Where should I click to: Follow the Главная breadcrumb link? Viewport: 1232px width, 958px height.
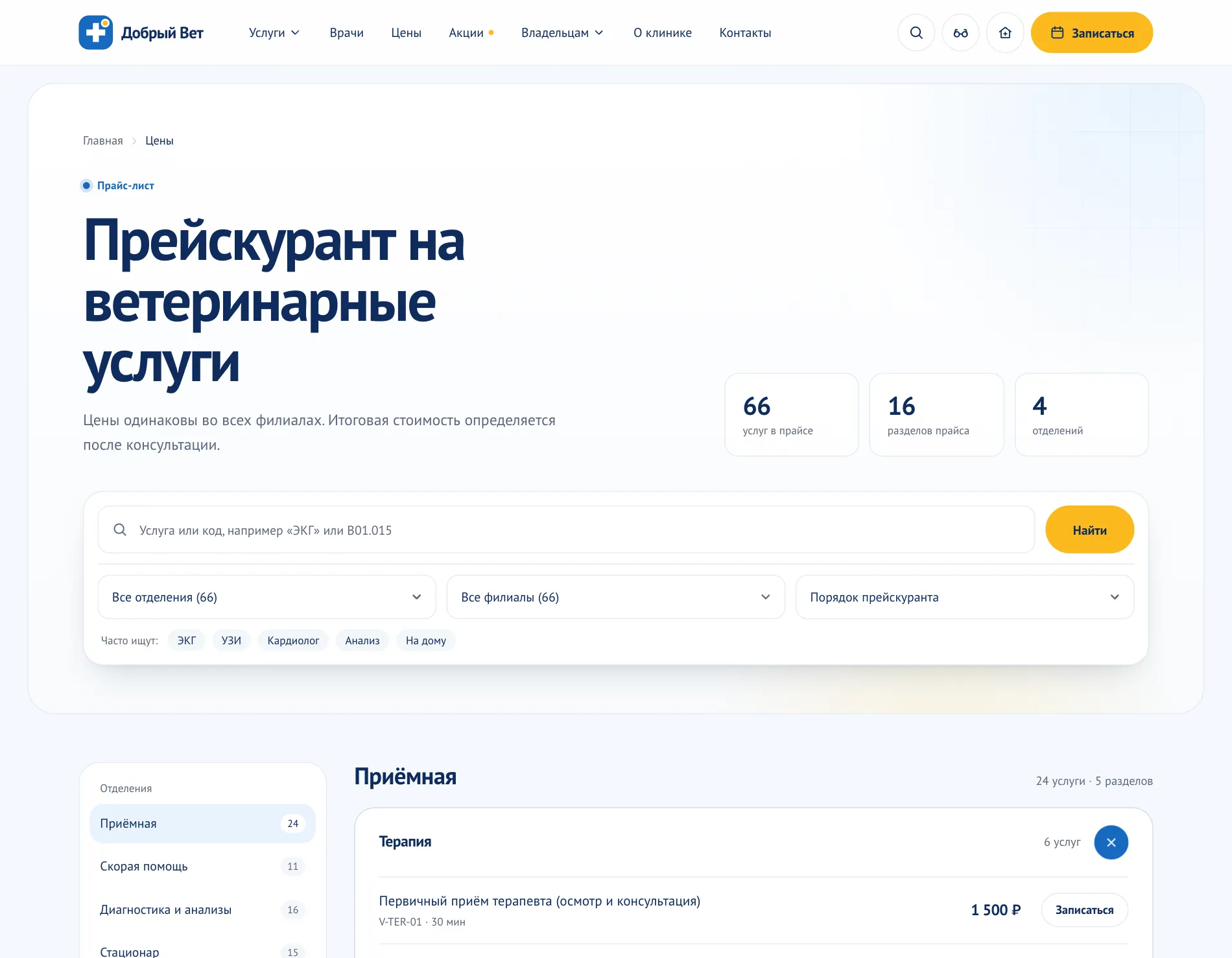point(102,141)
